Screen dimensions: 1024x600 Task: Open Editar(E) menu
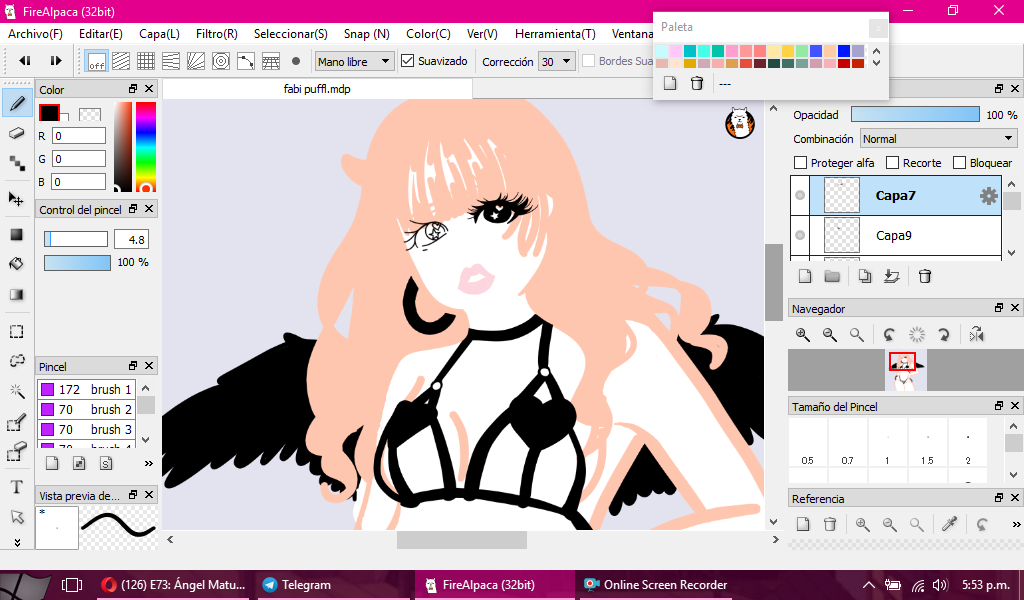click(101, 34)
